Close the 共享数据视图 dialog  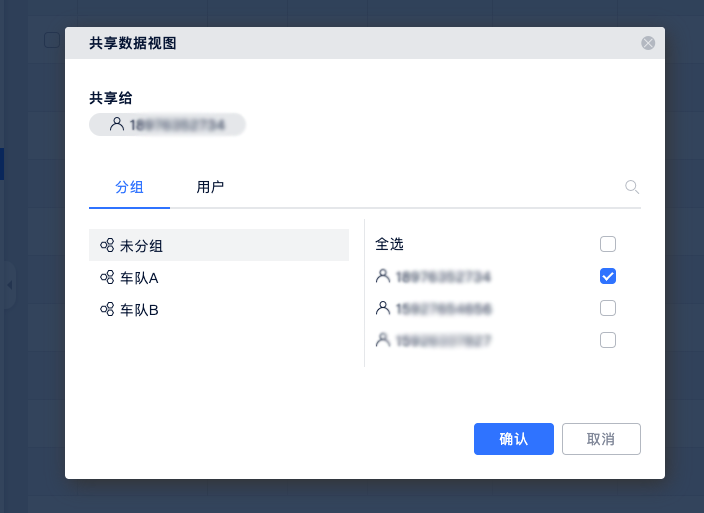(648, 43)
